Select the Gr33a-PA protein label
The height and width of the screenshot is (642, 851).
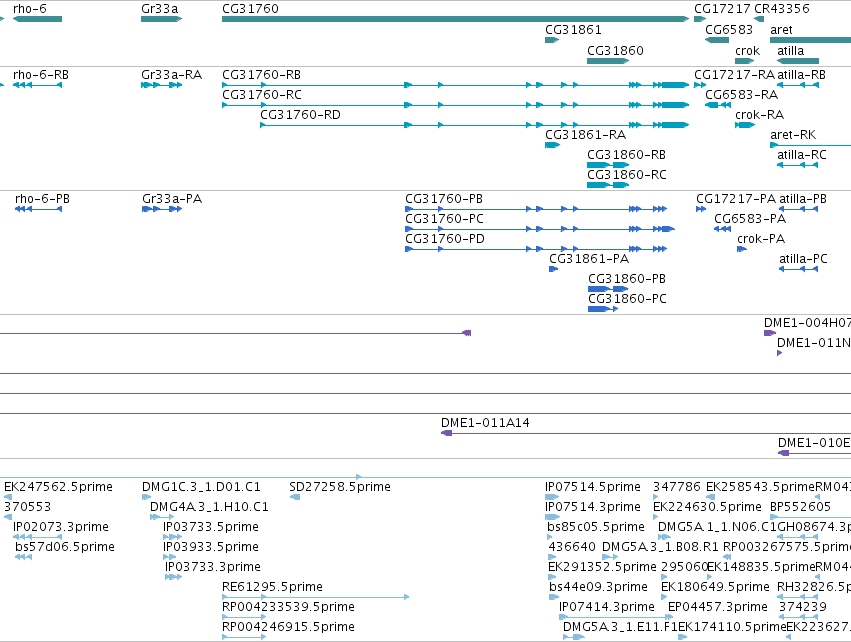pos(172,199)
